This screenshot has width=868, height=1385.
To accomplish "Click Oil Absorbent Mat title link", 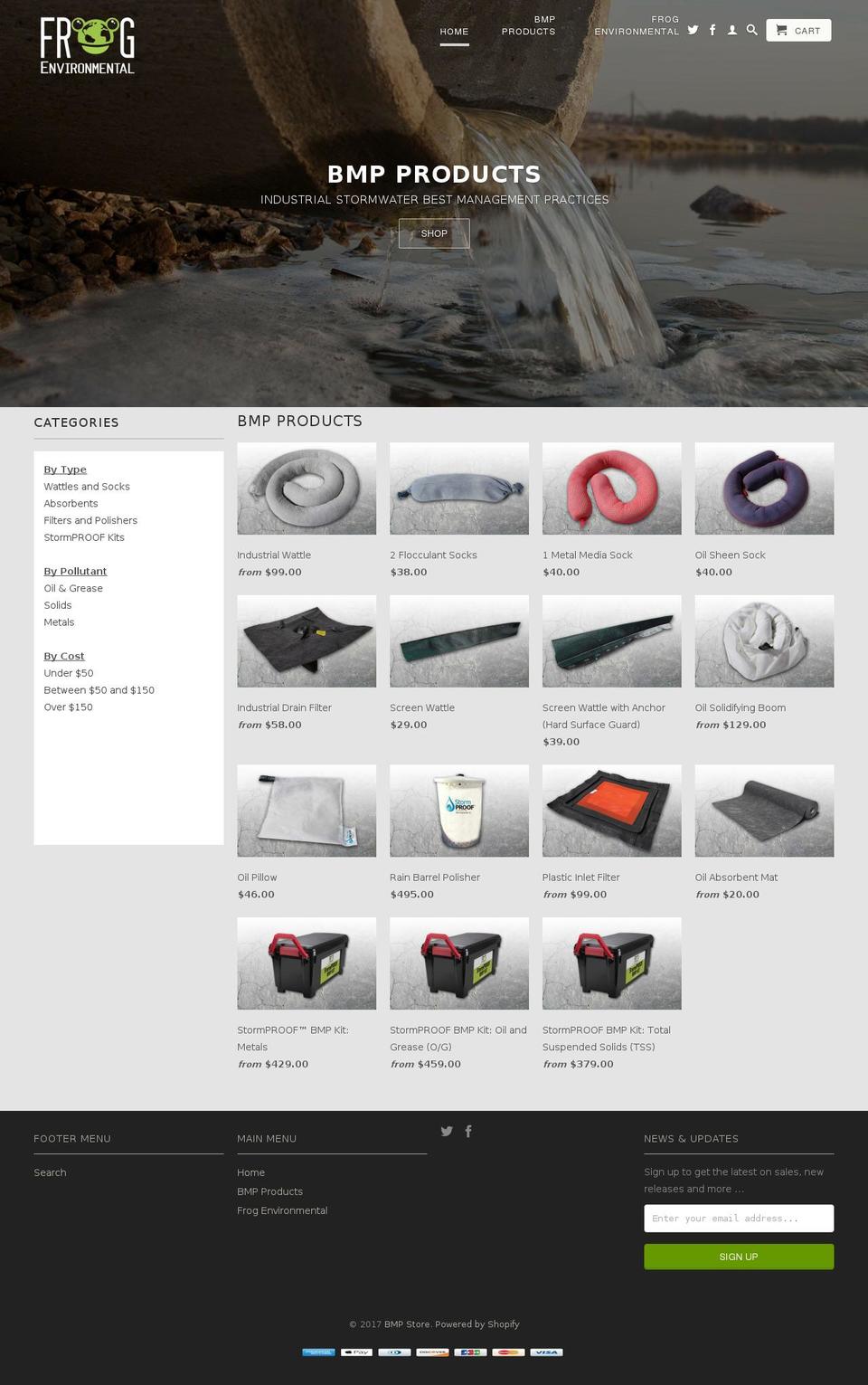I will [736, 877].
